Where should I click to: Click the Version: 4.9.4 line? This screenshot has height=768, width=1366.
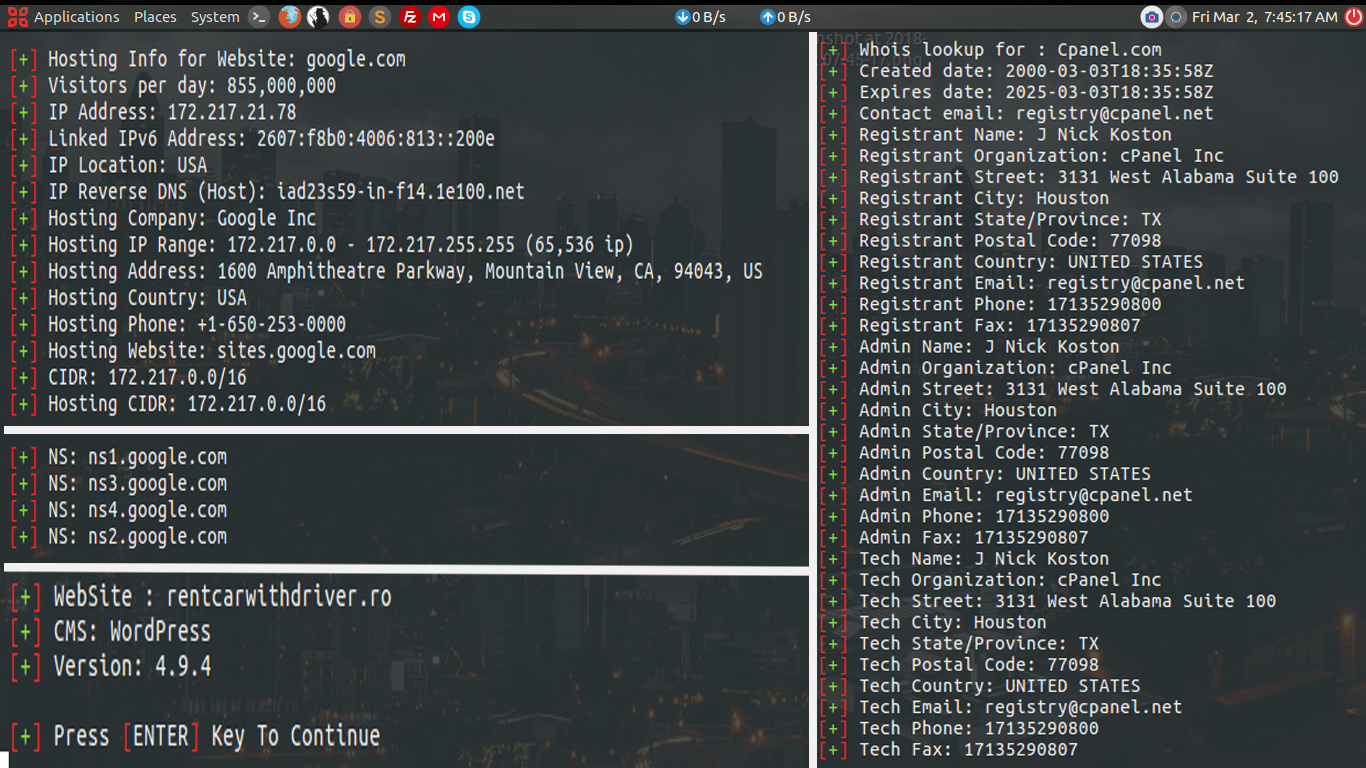(x=111, y=667)
